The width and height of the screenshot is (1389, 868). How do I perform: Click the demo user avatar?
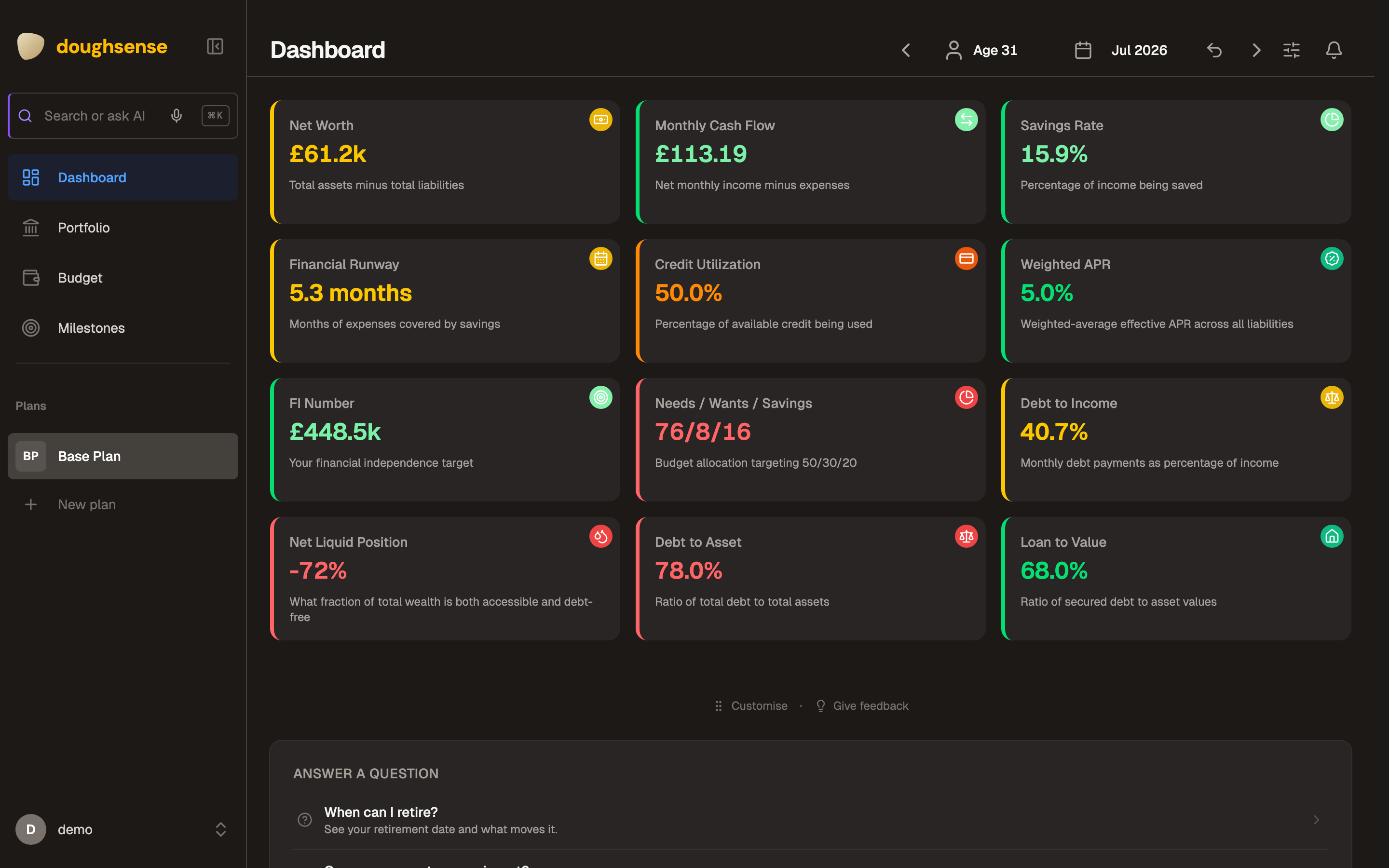(31, 829)
